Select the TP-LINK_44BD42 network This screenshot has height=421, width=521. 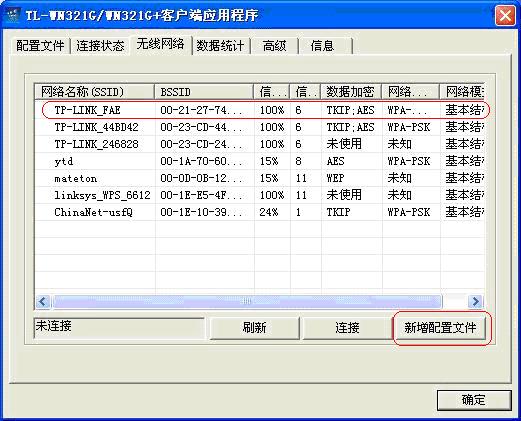(260, 127)
